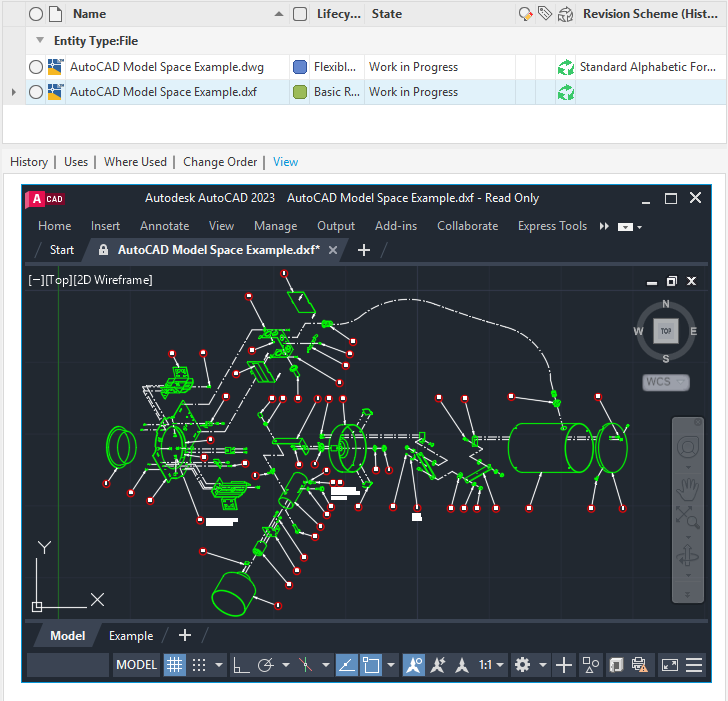The height and width of the screenshot is (701, 728).
Task: Sort by the Name column header
Action: [x=89, y=14]
